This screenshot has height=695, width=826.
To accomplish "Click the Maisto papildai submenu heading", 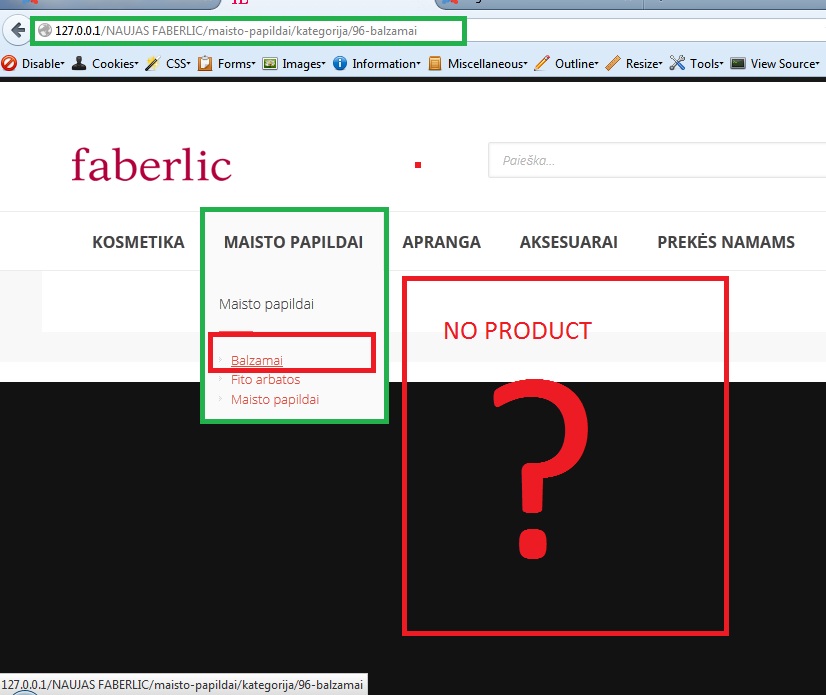I will click(266, 304).
